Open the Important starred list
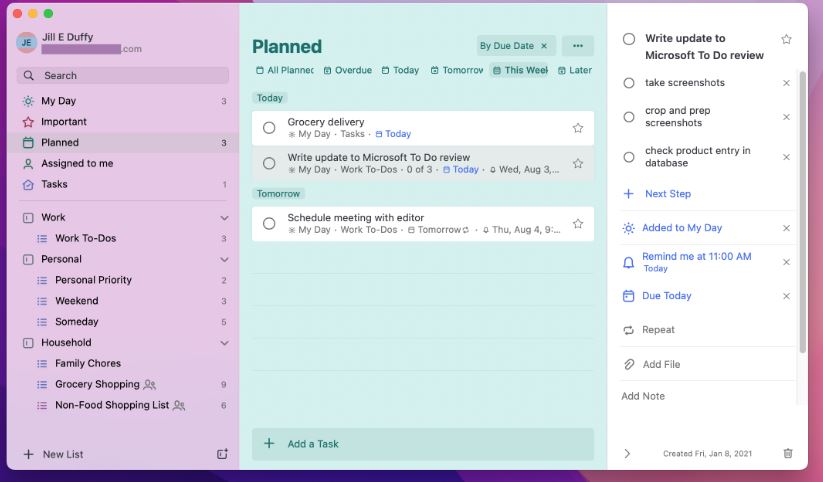Image resolution: width=823 pixels, height=482 pixels. (x=123, y=122)
